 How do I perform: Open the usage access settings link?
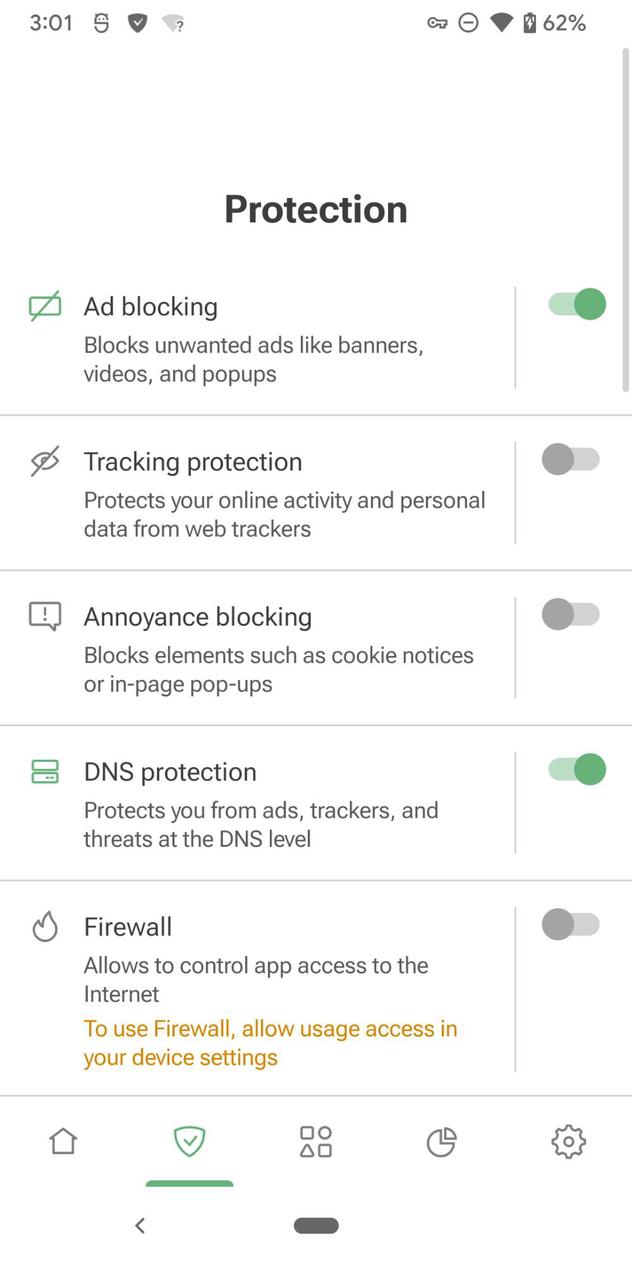tap(270, 1042)
